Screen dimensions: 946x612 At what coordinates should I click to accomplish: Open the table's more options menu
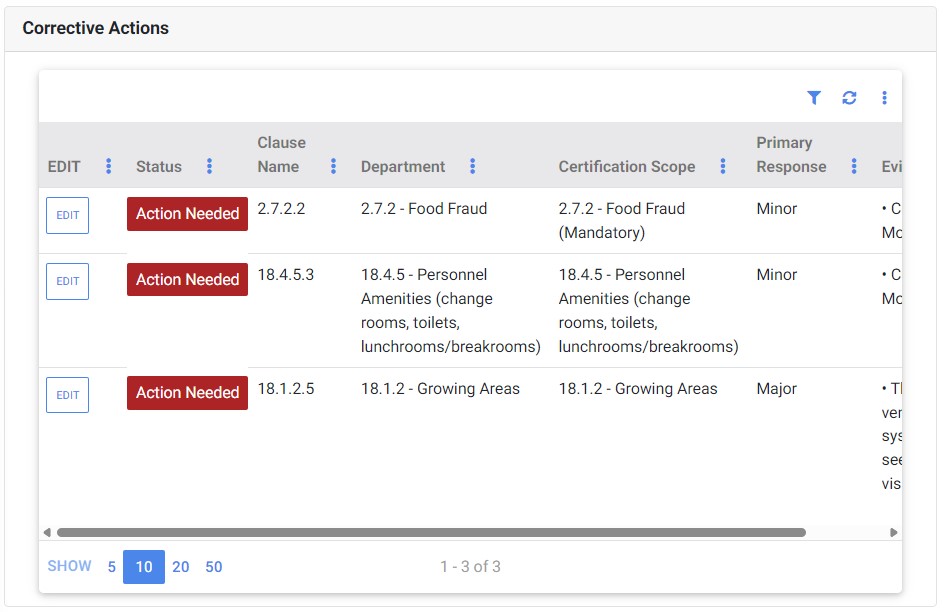tap(884, 98)
